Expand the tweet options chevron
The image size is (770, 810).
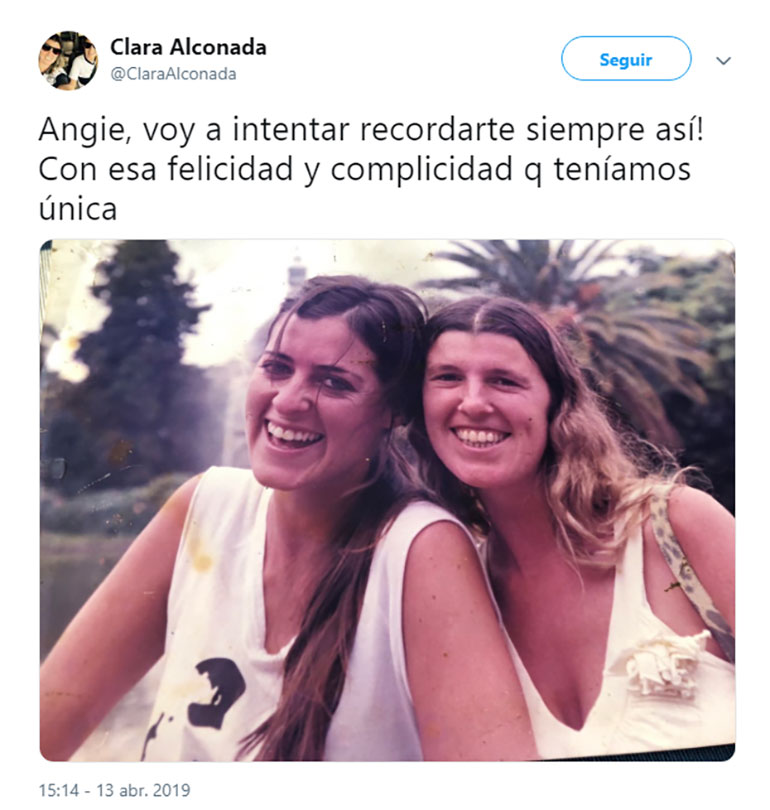point(723,61)
